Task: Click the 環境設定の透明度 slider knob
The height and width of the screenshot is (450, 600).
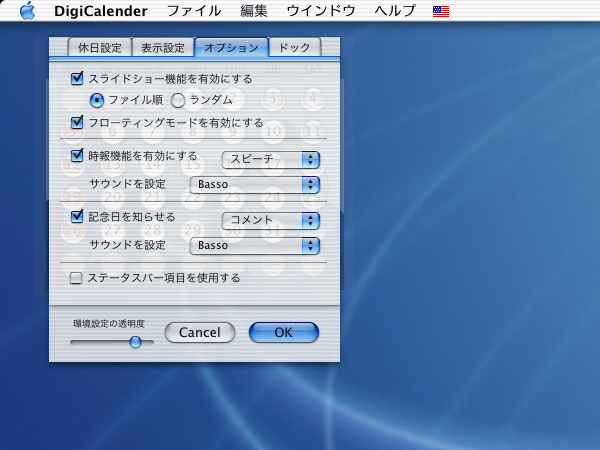Action: [135, 342]
